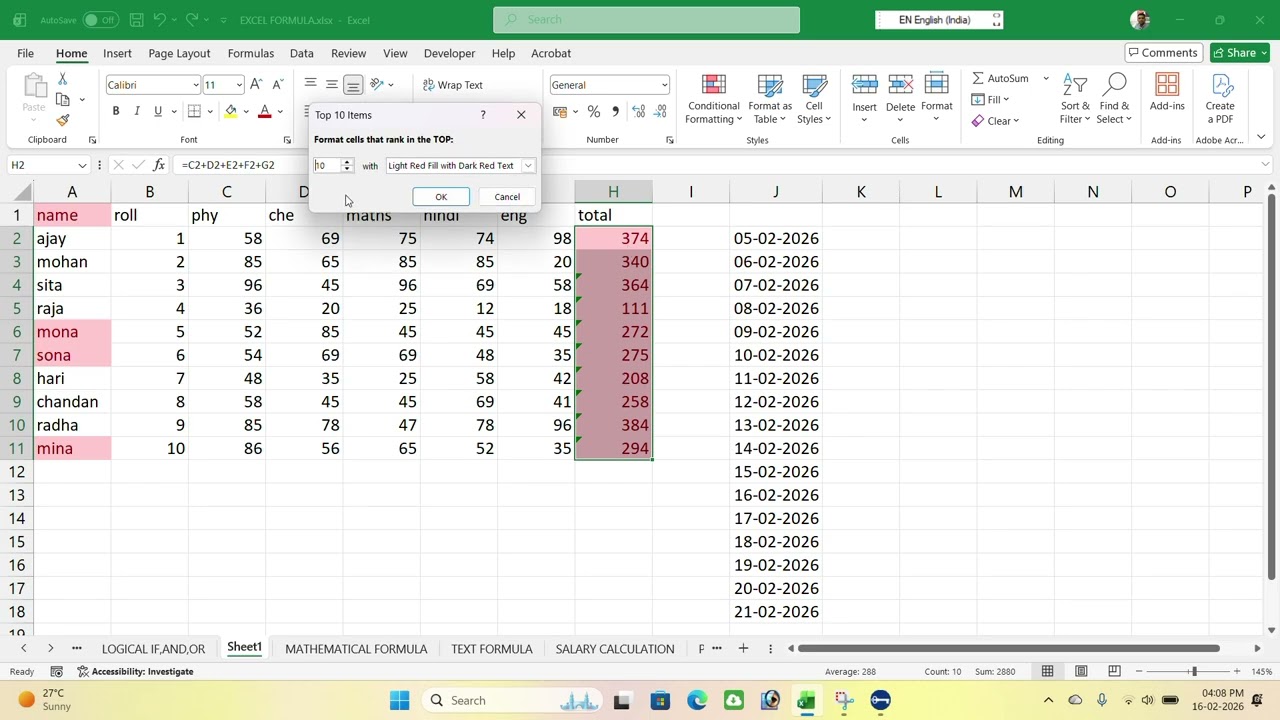This screenshot has width=1280, height=720.
Task: Click the Orientation text-angle icon
Action: tap(376, 85)
